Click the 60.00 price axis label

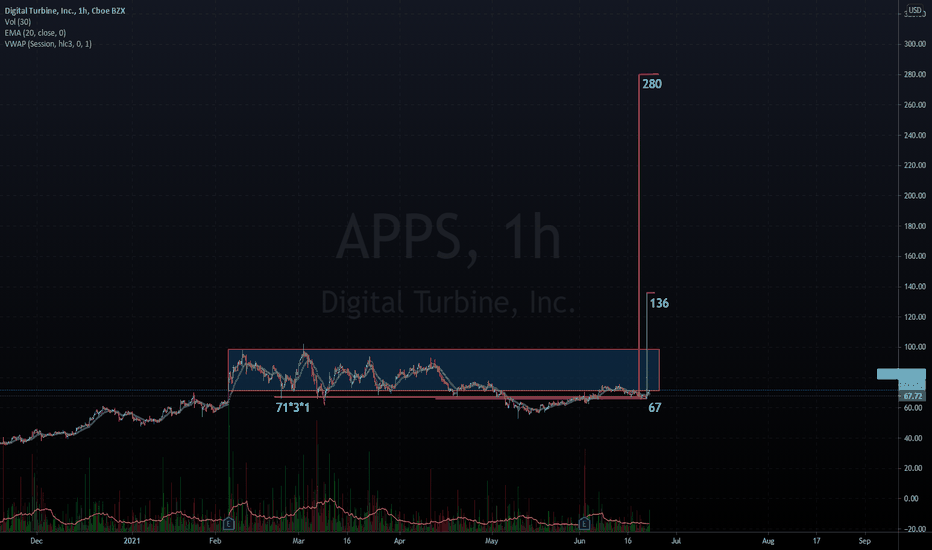click(915, 408)
